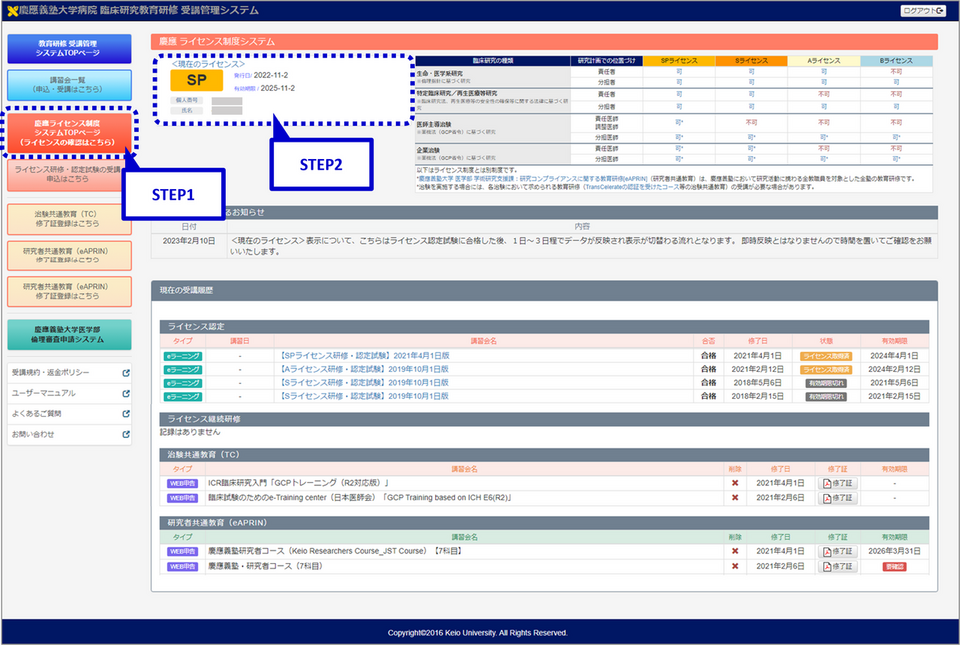Click the WEB申告 badge in ICR臨床研究入門 row
This screenshot has width=960, height=645.
click(182, 483)
